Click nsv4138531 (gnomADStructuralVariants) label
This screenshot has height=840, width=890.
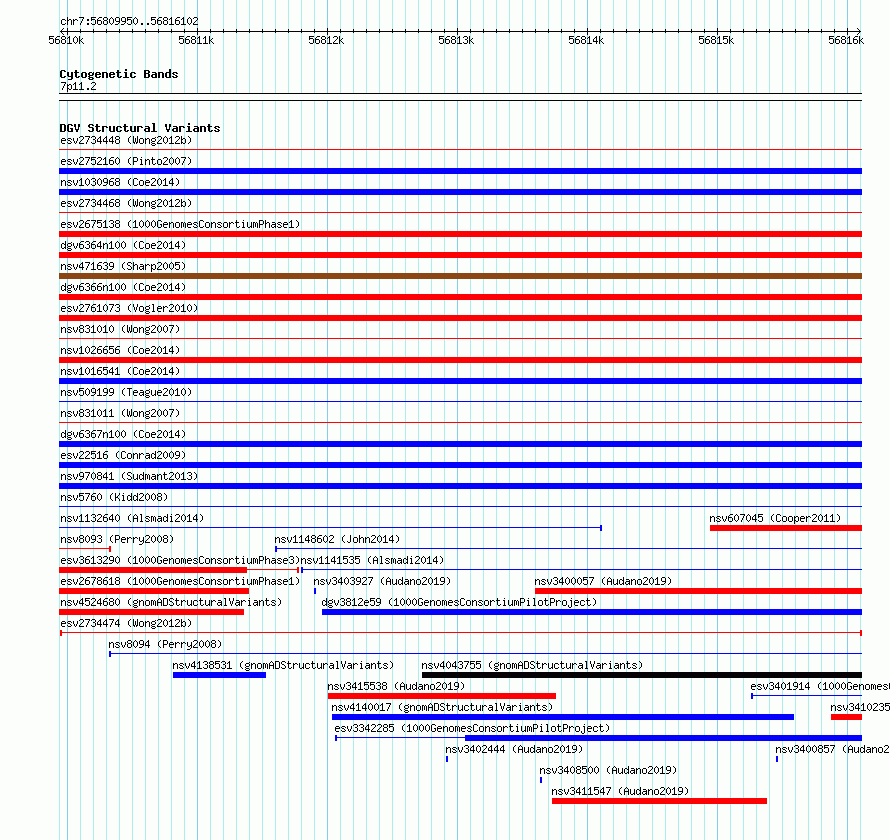[283, 665]
